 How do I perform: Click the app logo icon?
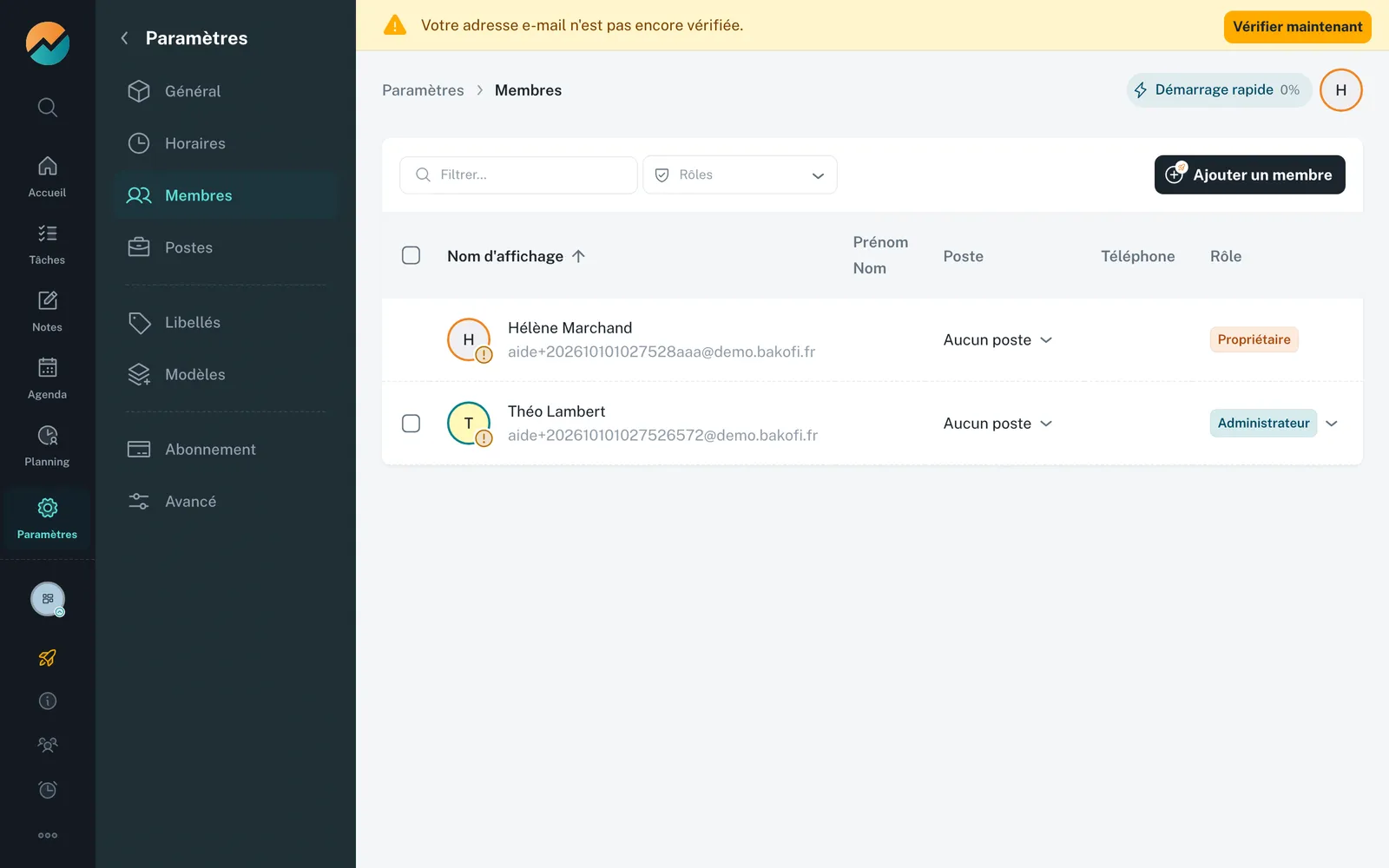click(x=48, y=43)
